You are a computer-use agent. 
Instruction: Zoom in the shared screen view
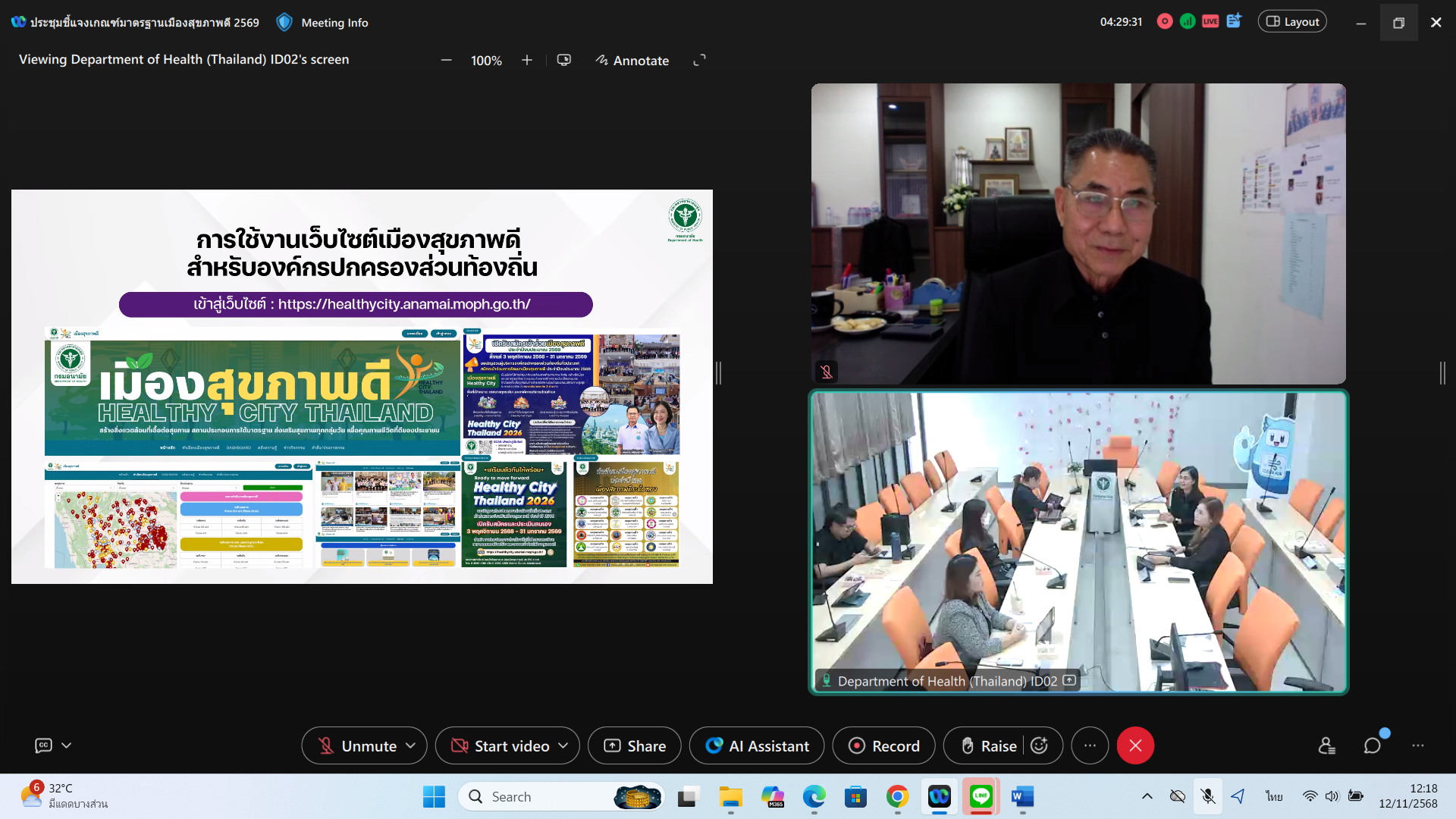coord(527,61)
